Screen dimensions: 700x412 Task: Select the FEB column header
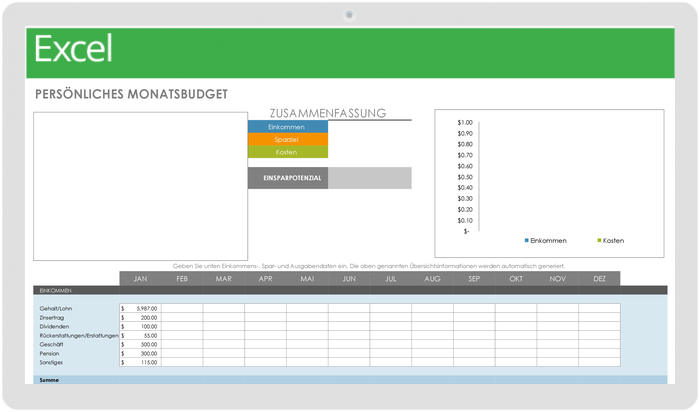click(x=182, y=279)
